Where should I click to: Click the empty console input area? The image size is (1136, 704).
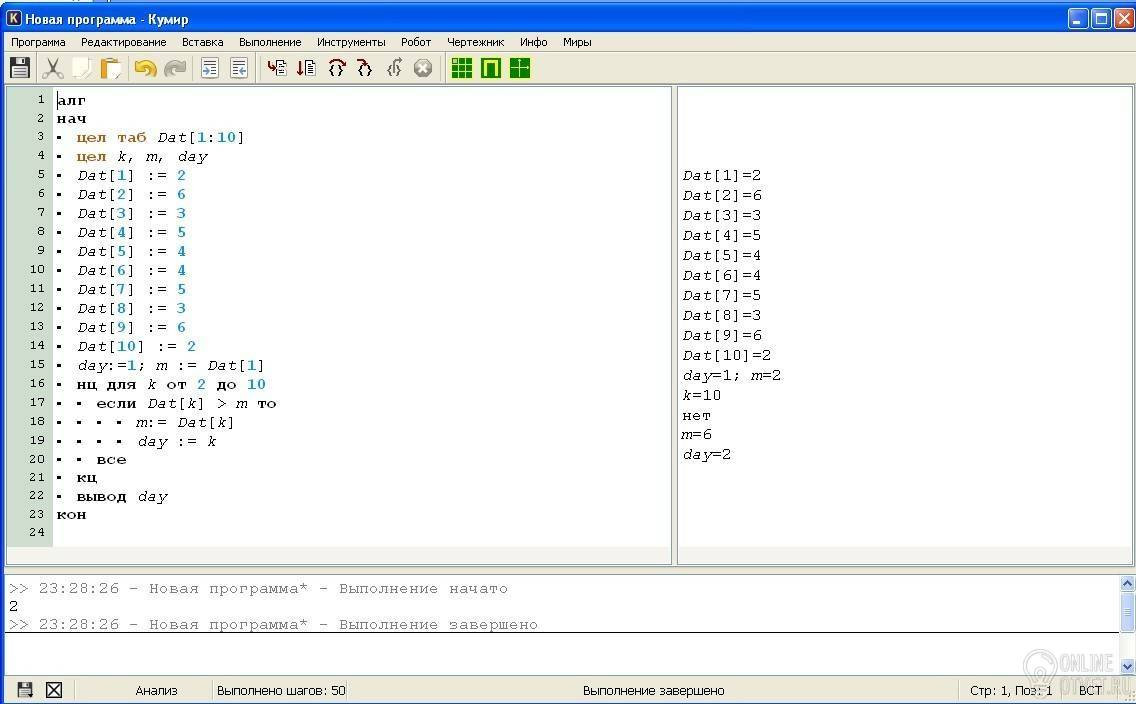click(x=562, y=653)
